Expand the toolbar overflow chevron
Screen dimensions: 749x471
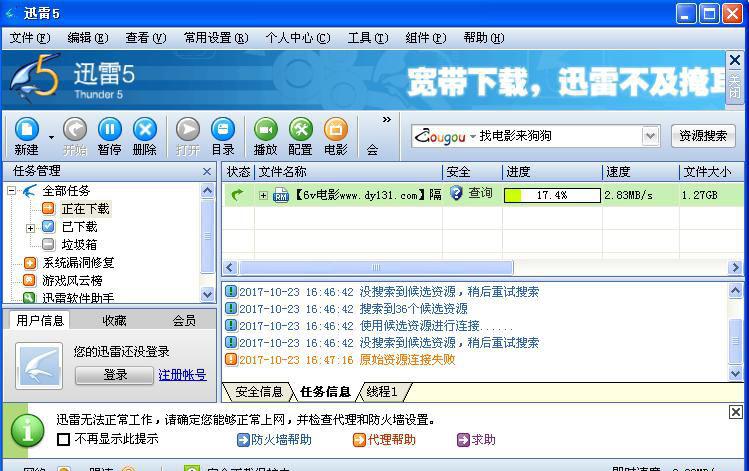pyautogui.click(x=387, y=119)
